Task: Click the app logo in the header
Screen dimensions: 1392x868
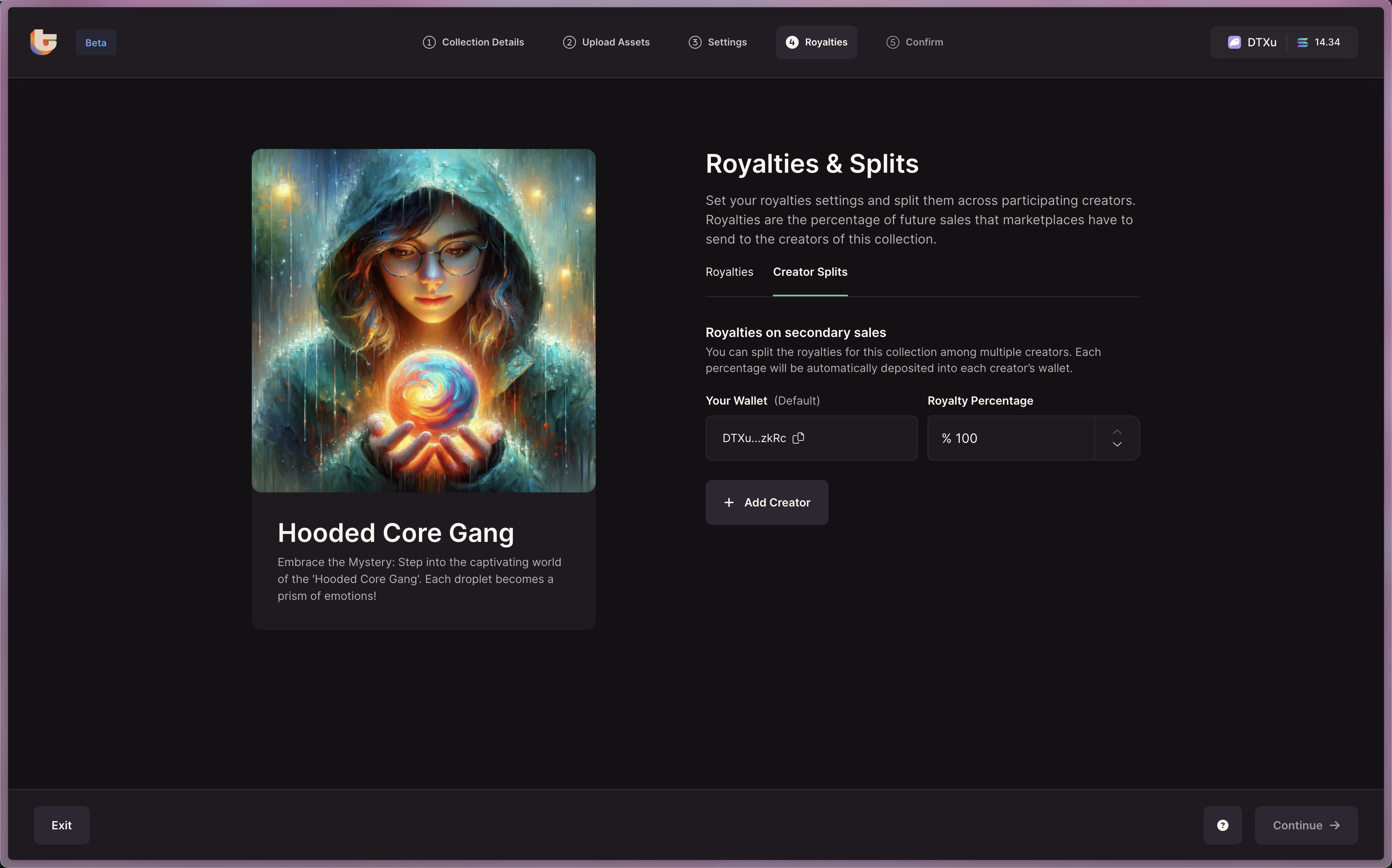Action: [x=43, y=42]
